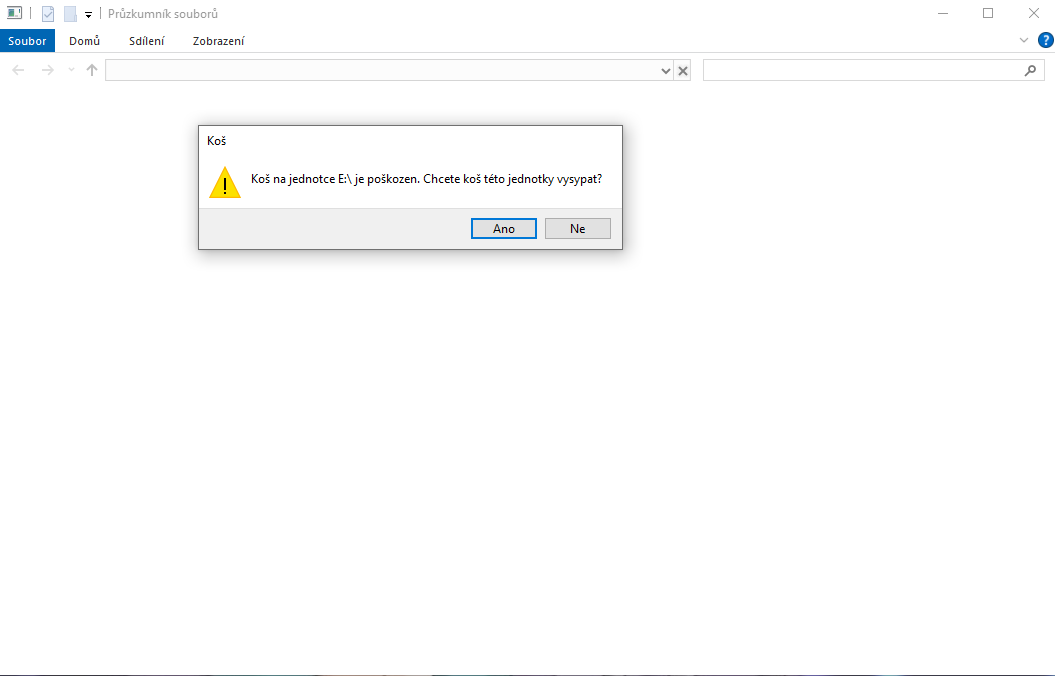Click the Ano button in the dialog
The width and height of the screenshot is (1055, 676).
tap(503, 229)
